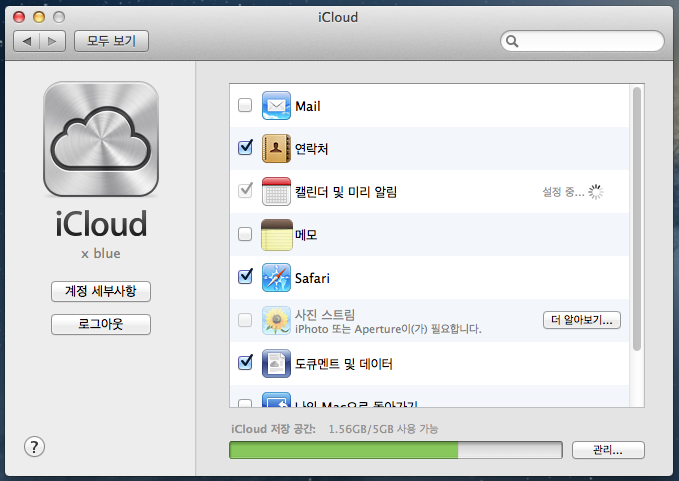The height and width of the screenshot is (481, 679).
Task: Toggle the 캘린더 및 미리 알림 checkbox
Action: (x=245, y=190)
